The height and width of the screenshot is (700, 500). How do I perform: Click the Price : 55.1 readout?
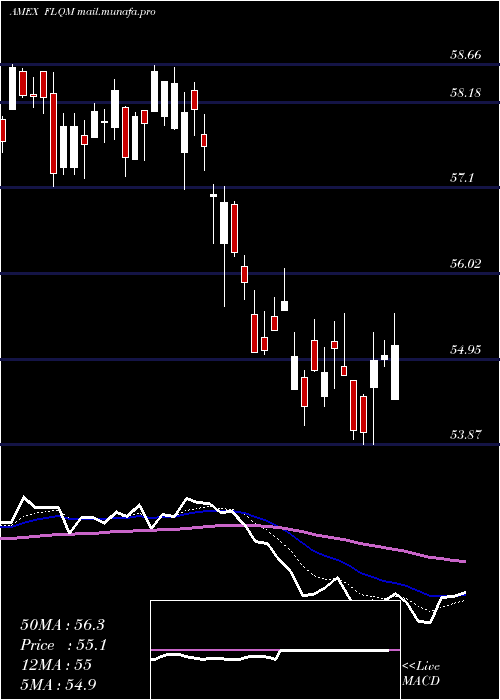click(63, 645)
